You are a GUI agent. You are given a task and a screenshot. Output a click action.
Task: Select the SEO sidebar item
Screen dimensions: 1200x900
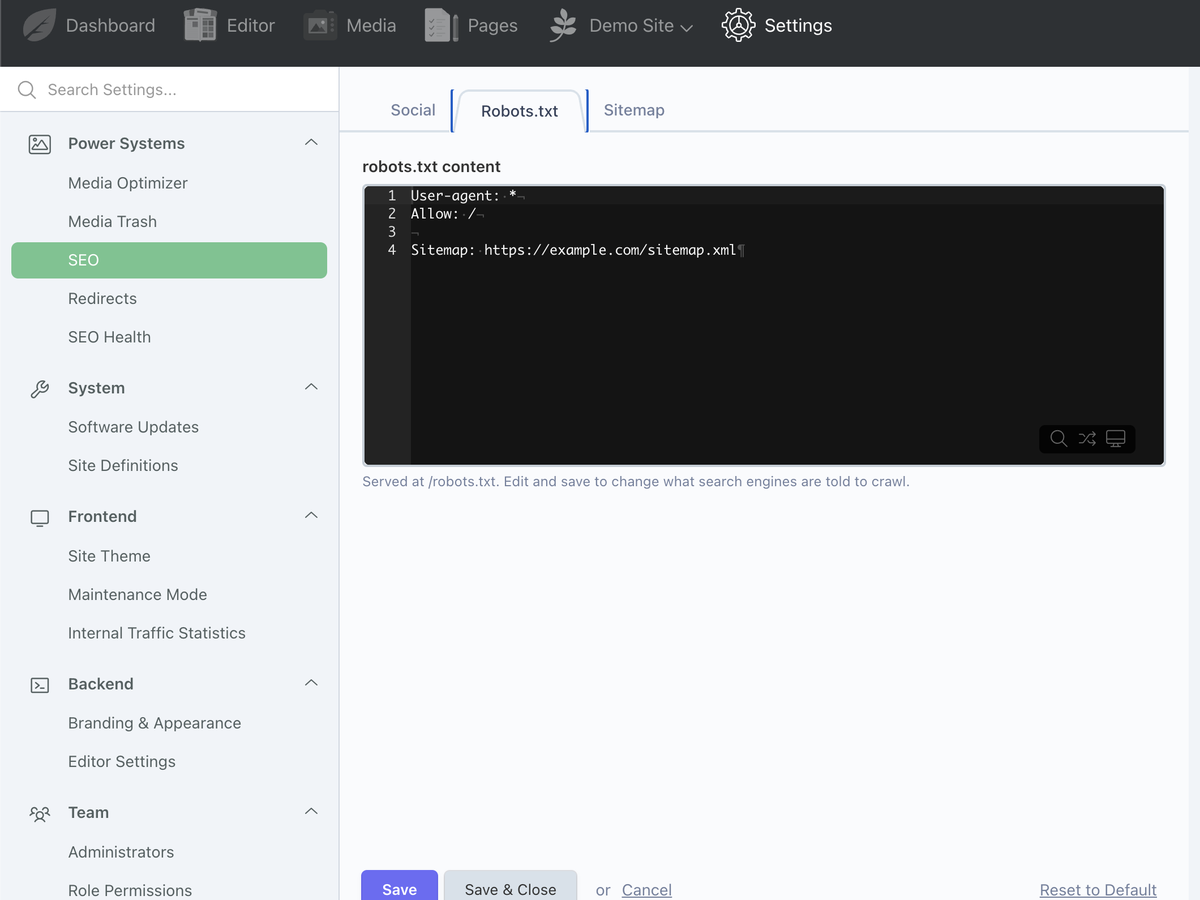tap(169, 260)
